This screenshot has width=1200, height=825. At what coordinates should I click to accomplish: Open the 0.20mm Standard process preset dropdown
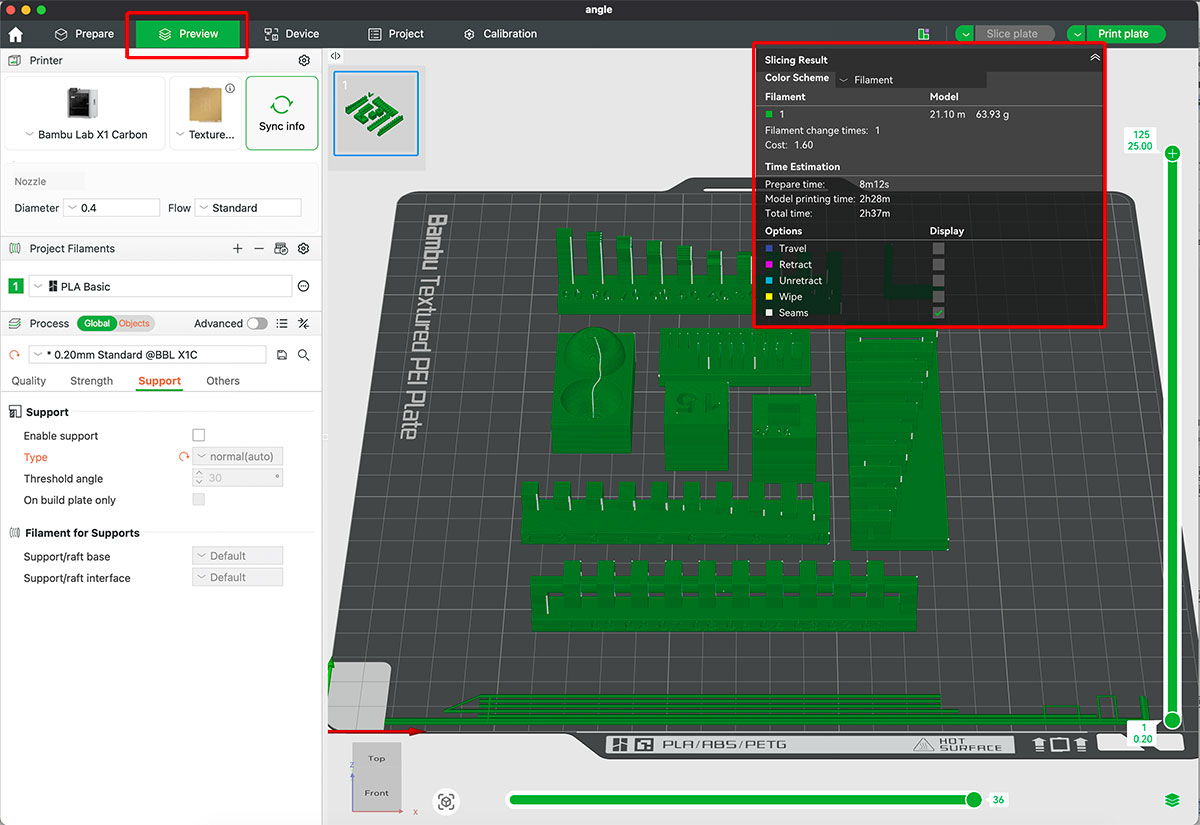tap(147, 355)
